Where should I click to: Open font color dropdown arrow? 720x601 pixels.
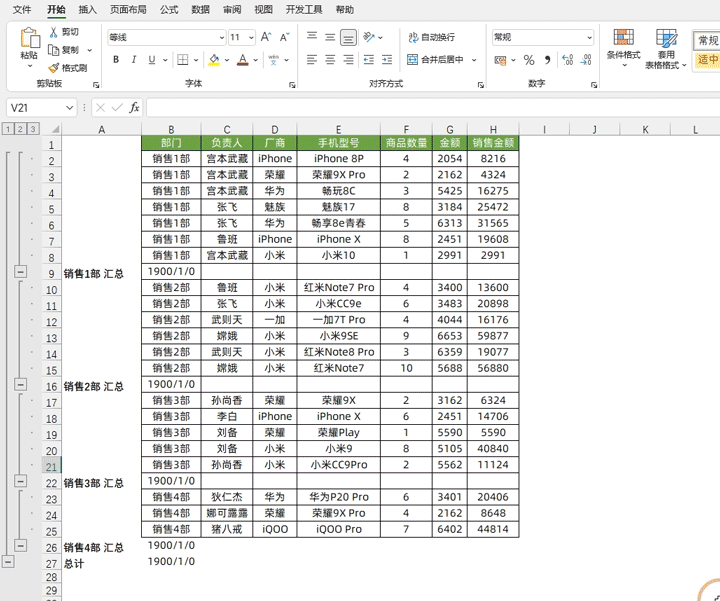tap(255, 60)
